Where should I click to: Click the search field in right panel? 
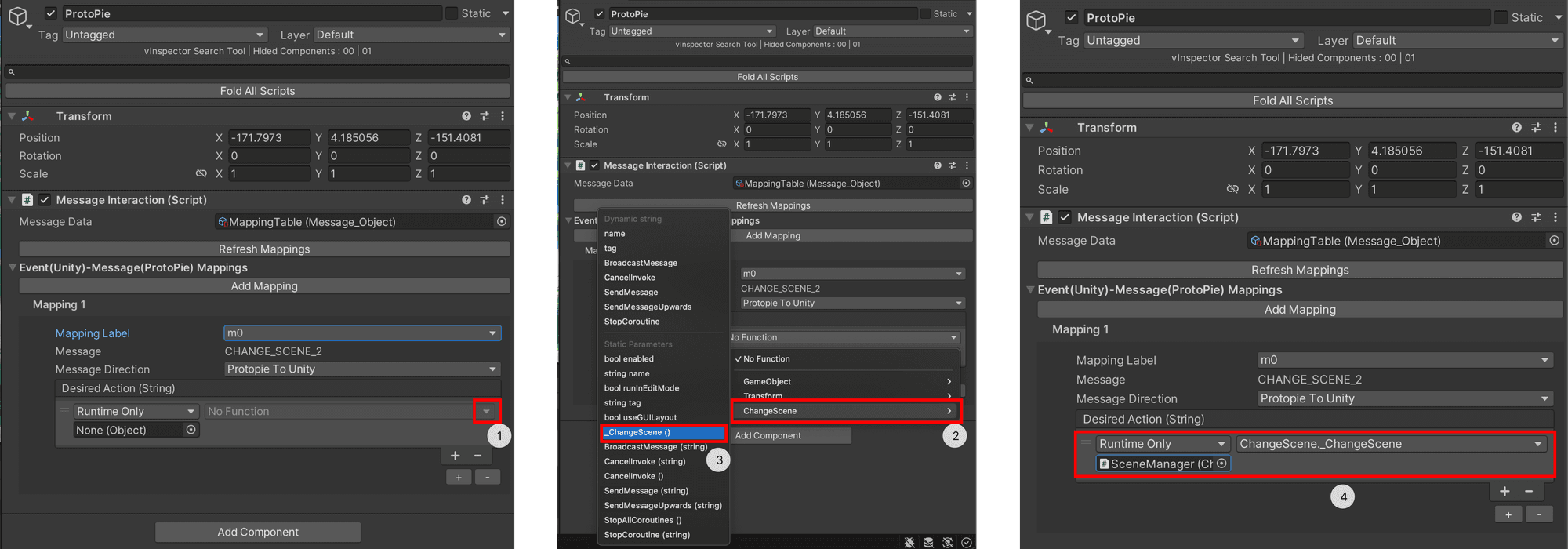(1293, 80)
